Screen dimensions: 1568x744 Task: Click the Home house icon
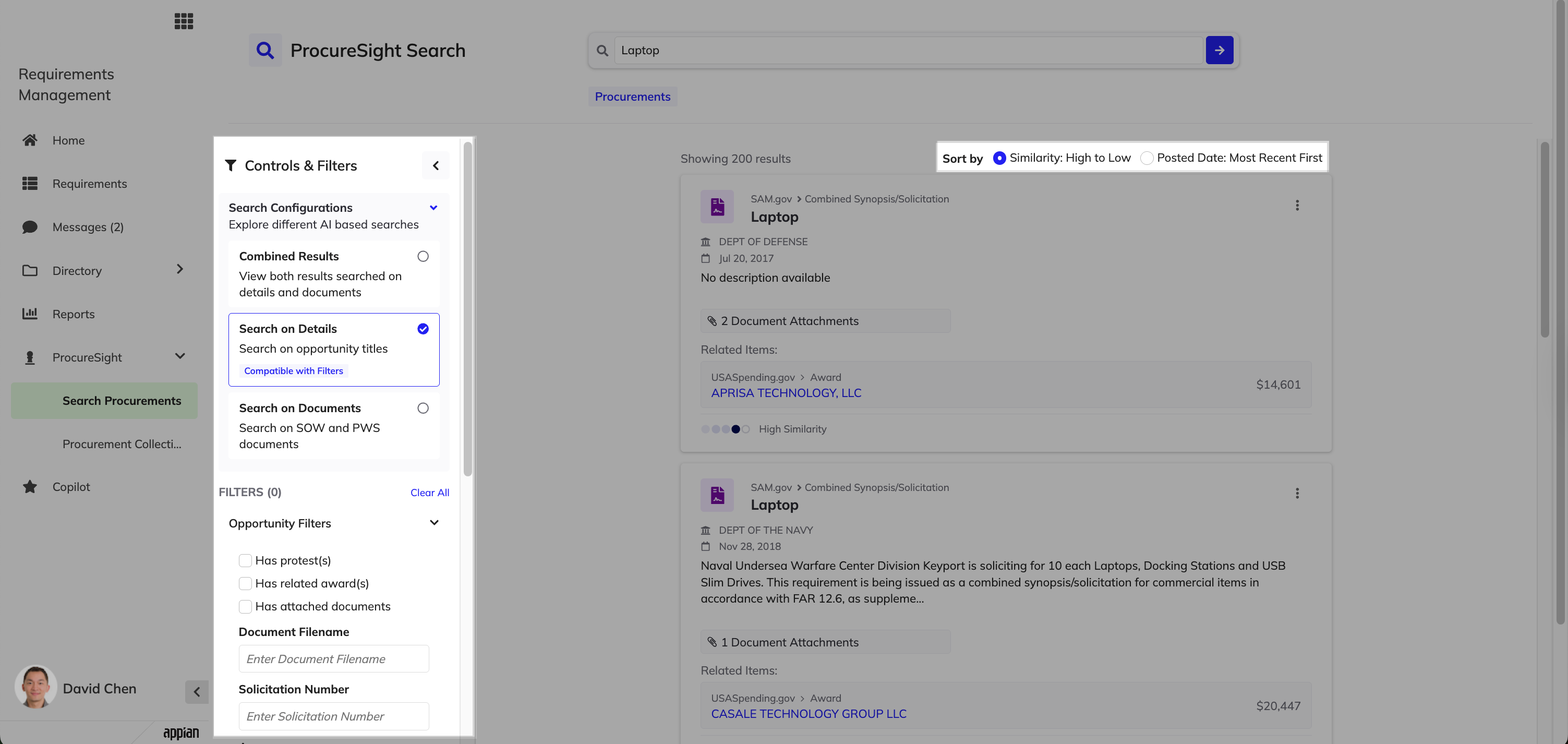30,141
